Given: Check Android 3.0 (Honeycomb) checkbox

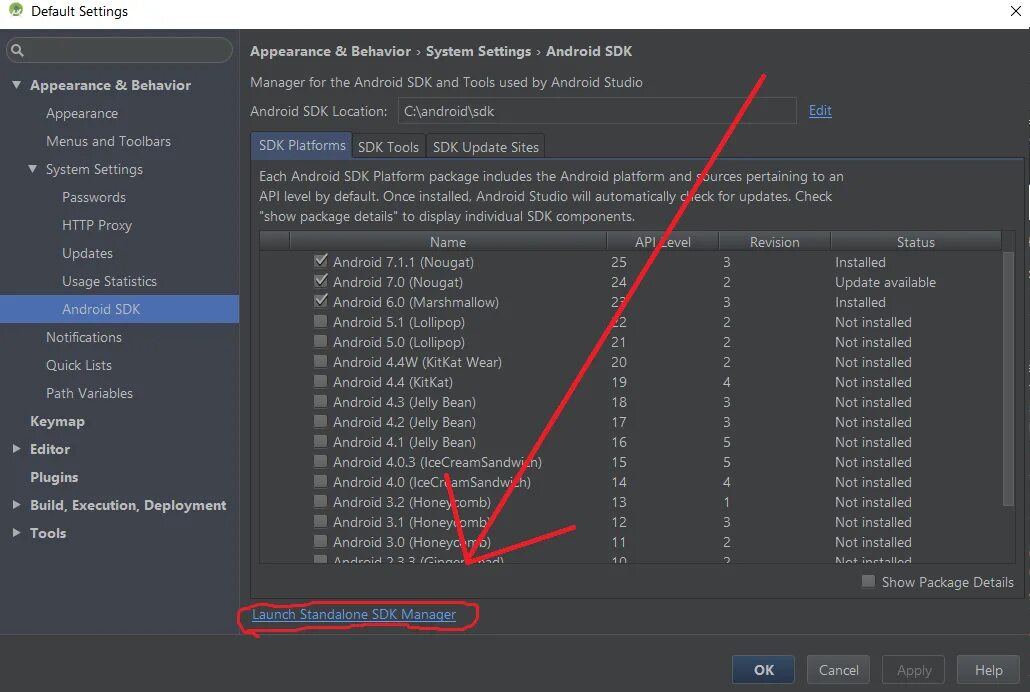Looking at the screenshot, I should coord(321,542).
